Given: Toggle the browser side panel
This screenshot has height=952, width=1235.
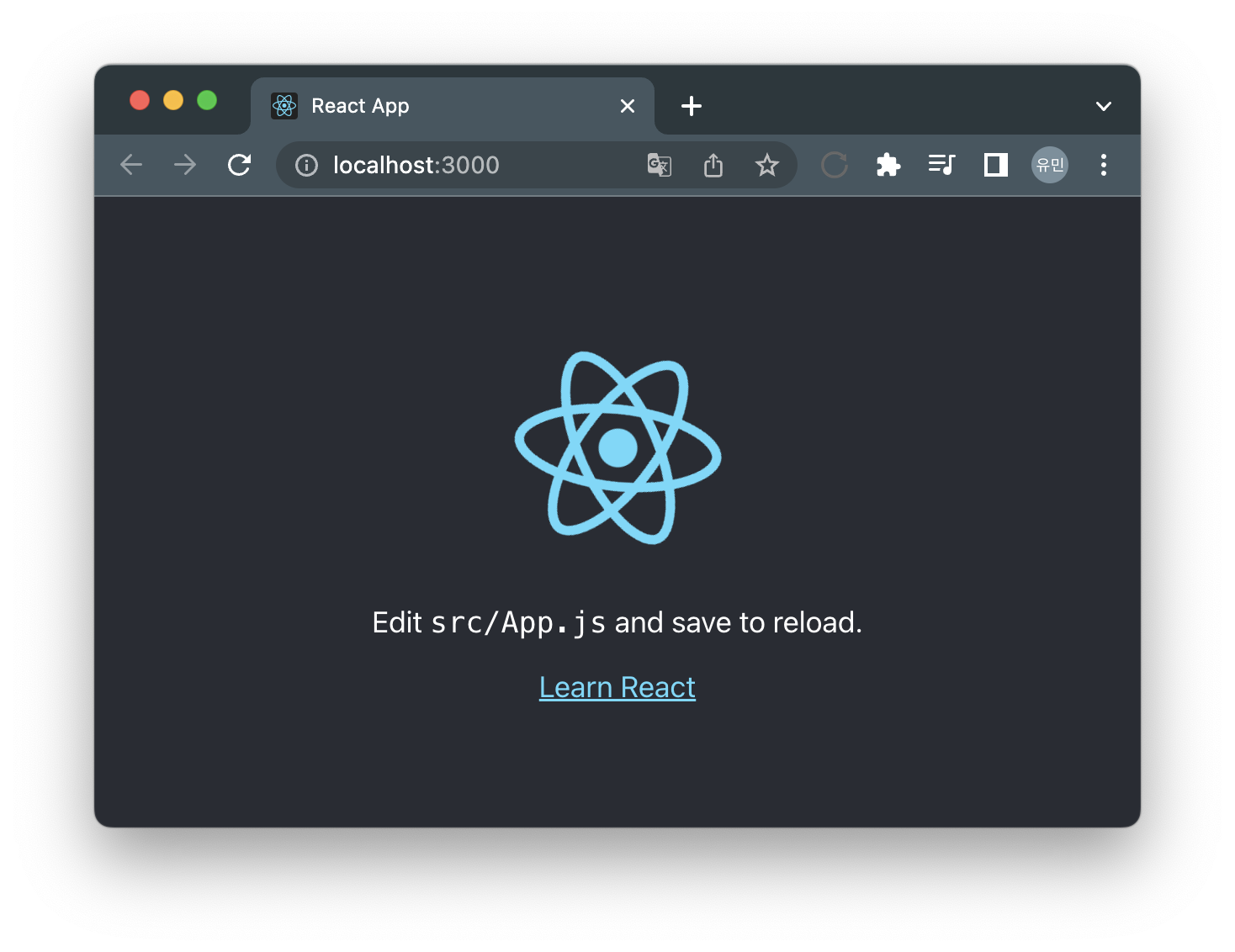Looking at the screenshot, I should [x=996, y=165].
